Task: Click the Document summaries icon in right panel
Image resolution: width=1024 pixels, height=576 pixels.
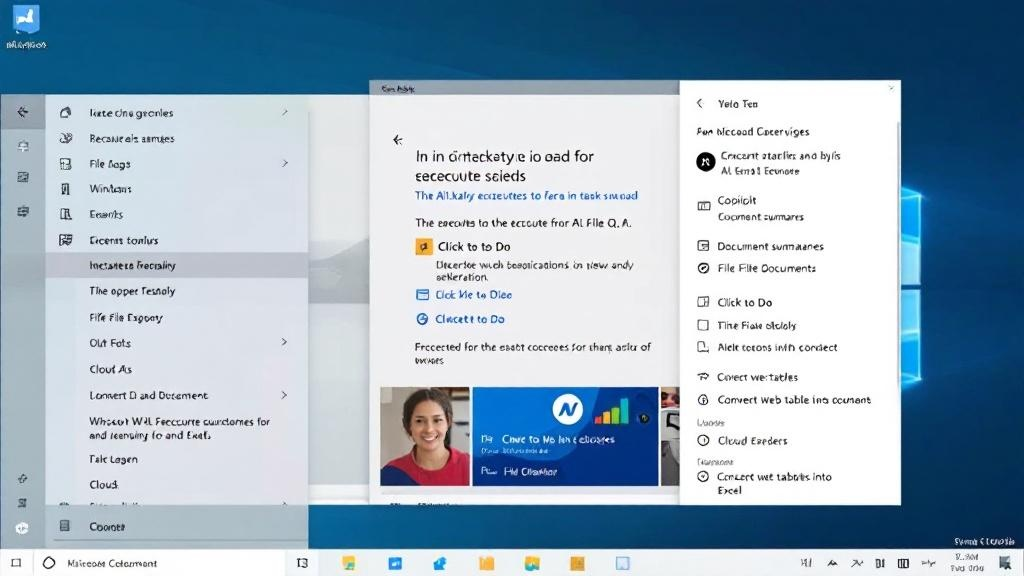Action: coord(703,246)
